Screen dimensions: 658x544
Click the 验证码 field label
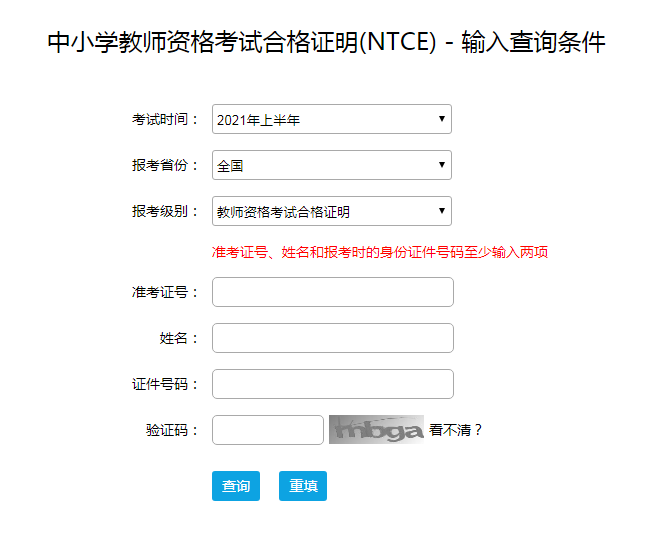[x=172, y=430]
